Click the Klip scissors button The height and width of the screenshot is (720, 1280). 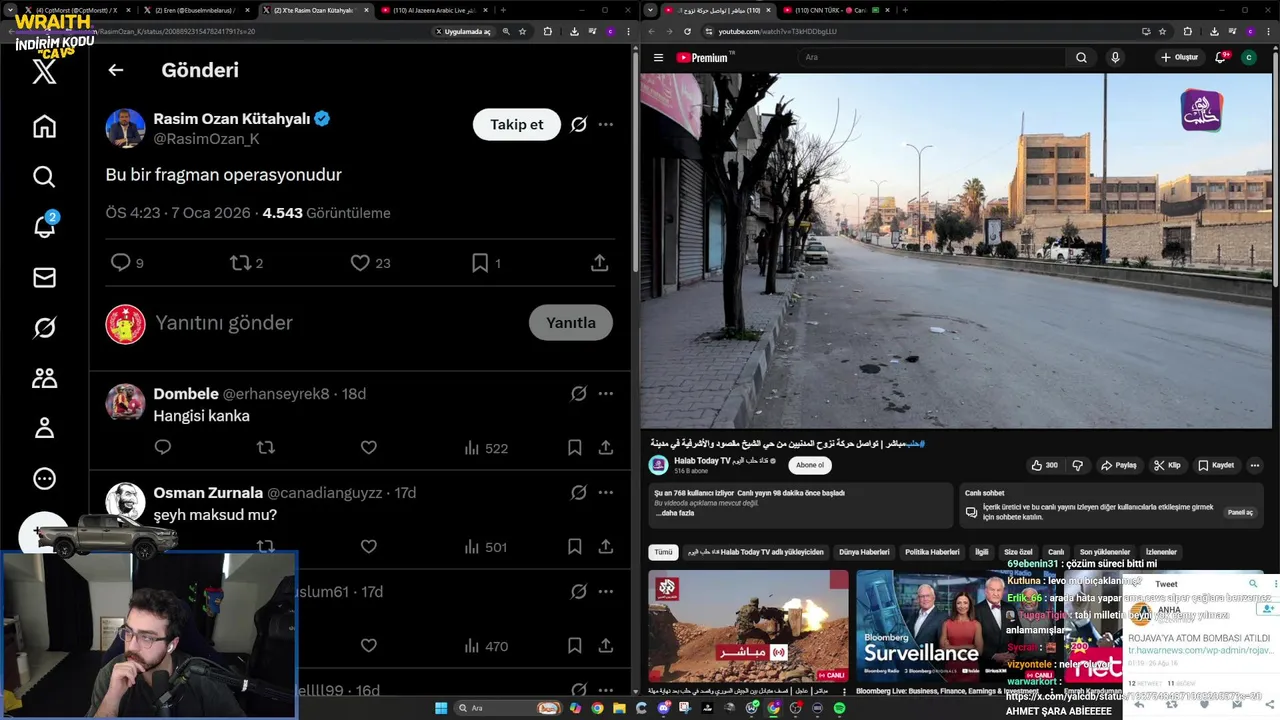point(1167,465)
